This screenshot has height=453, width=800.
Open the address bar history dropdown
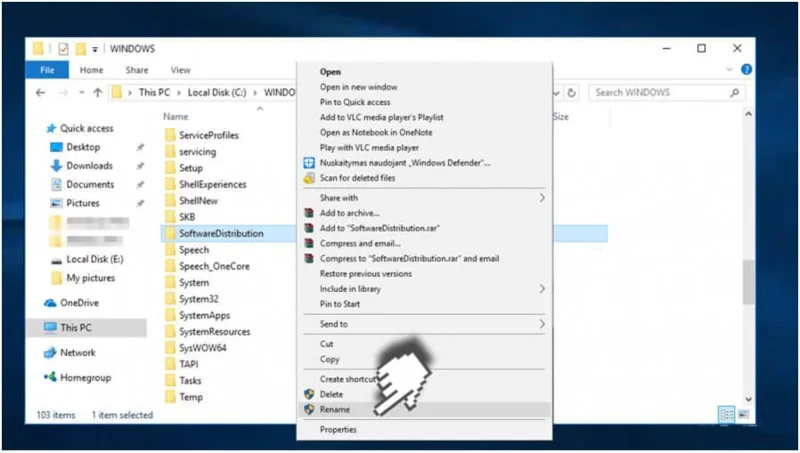(x=557, y=93)
